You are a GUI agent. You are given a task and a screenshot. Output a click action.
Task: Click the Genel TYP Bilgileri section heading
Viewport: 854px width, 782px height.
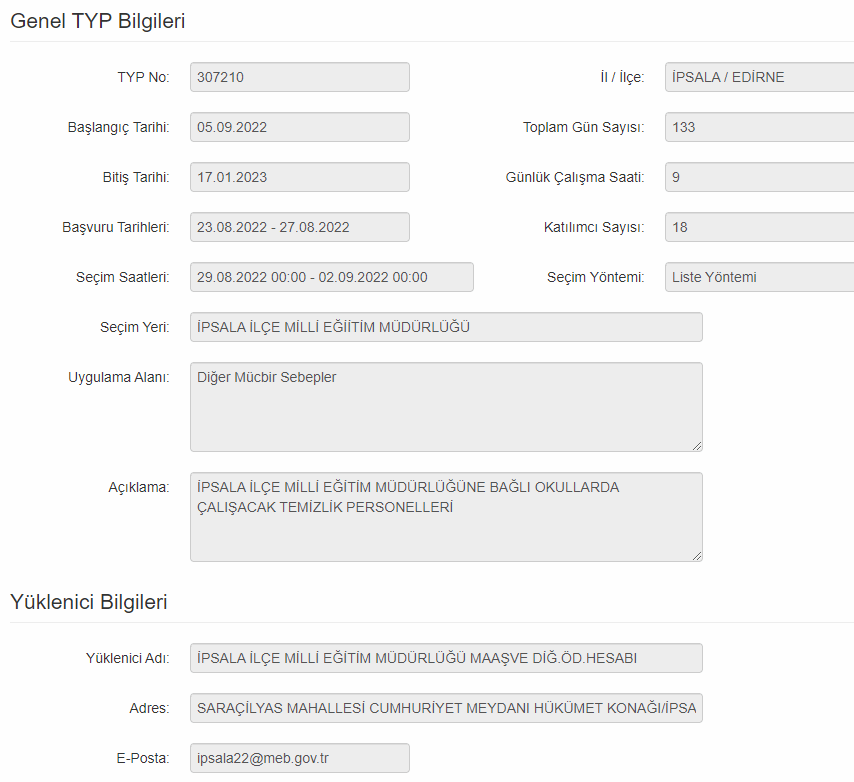tap(97, 20)
